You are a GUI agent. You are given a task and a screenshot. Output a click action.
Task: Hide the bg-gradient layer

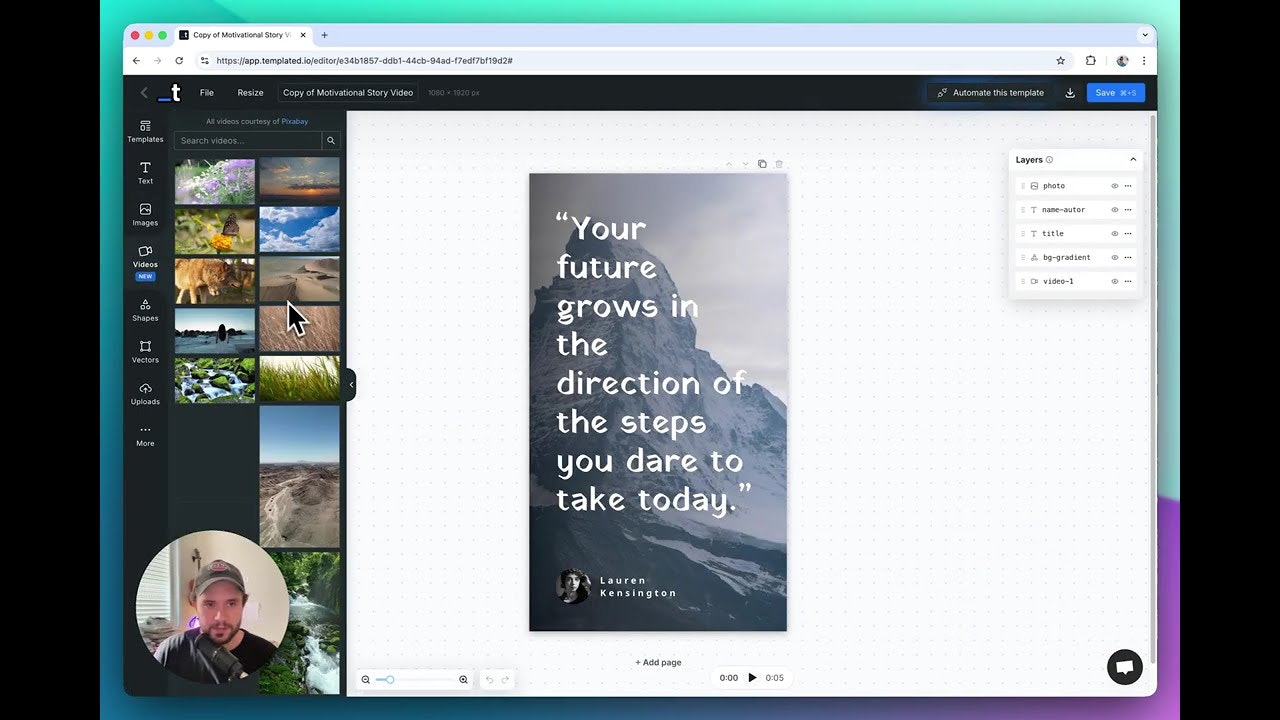tap(1114, 257)
